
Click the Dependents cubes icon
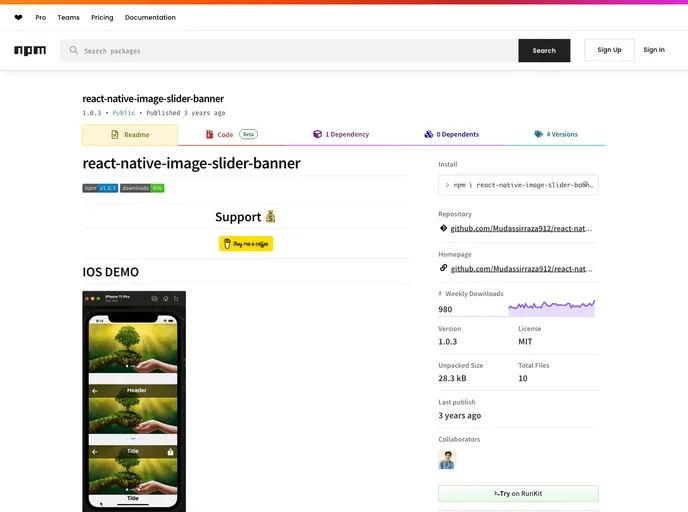tap(429, 134)
